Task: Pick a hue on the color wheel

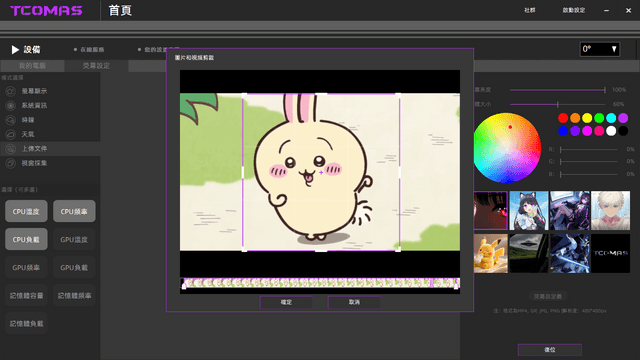Action: pyautogui.click(x=507, y=148)
